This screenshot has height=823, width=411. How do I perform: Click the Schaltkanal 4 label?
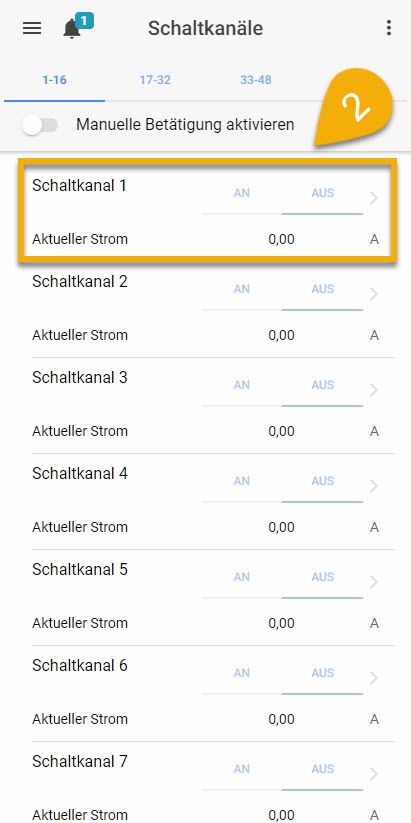tap(79, 473)
